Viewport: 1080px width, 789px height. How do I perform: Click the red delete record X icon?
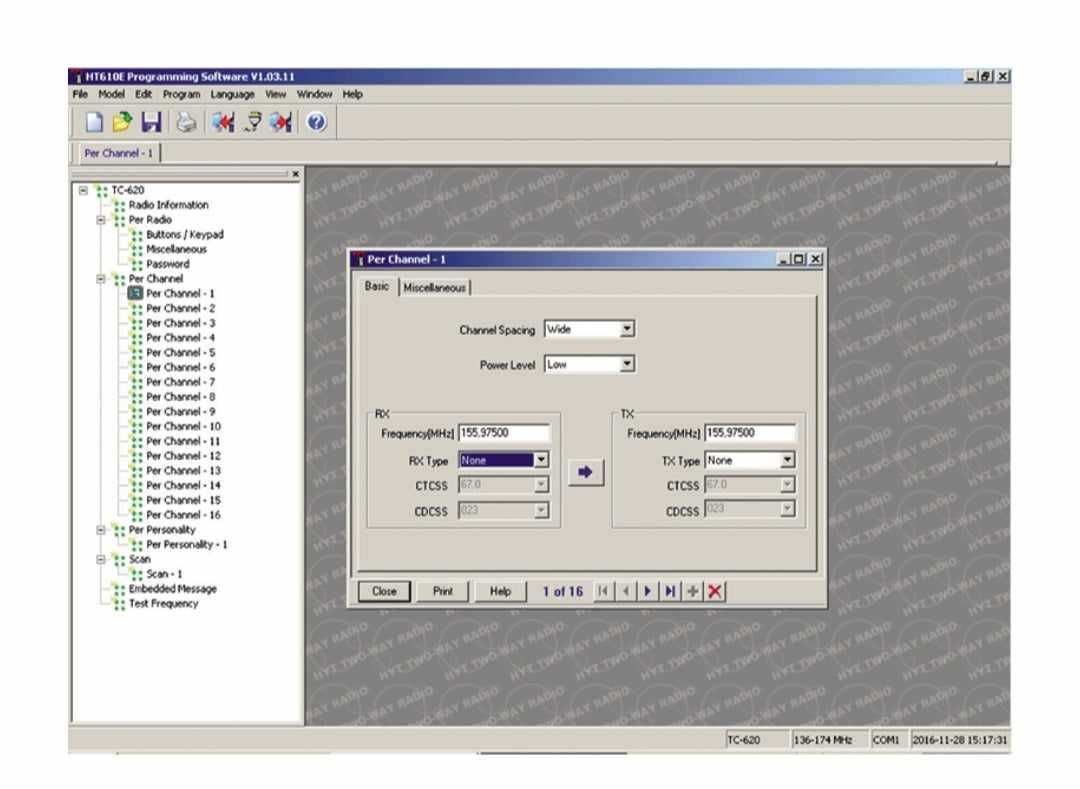pos(715,591)
